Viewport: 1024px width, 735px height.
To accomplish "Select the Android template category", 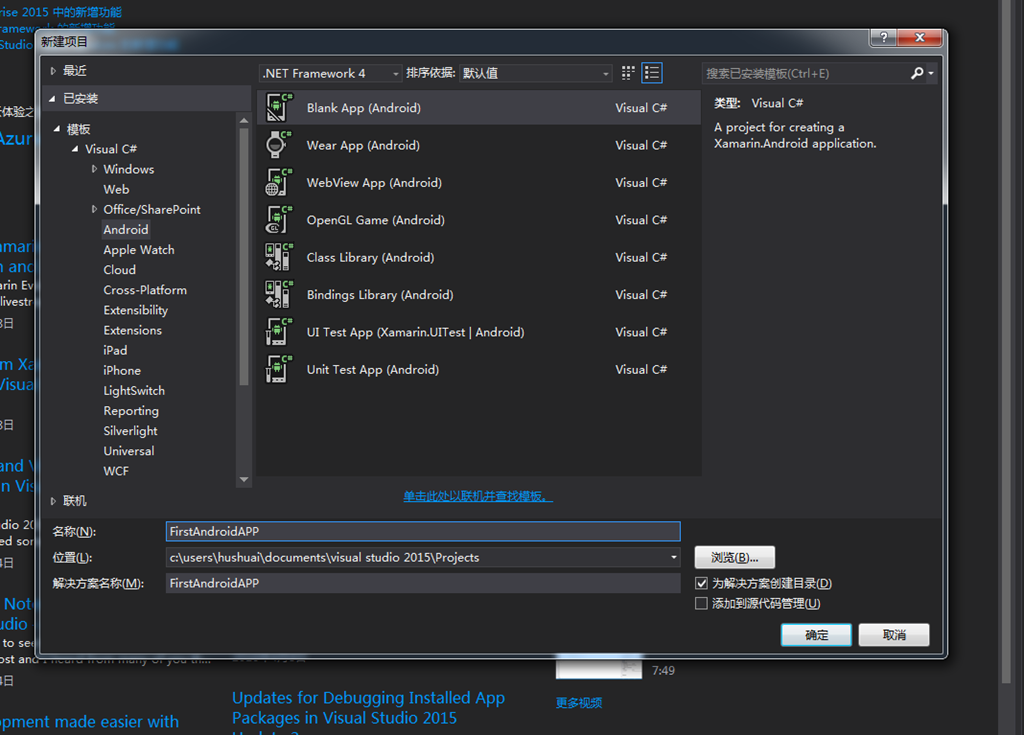I will click(126, 229).
